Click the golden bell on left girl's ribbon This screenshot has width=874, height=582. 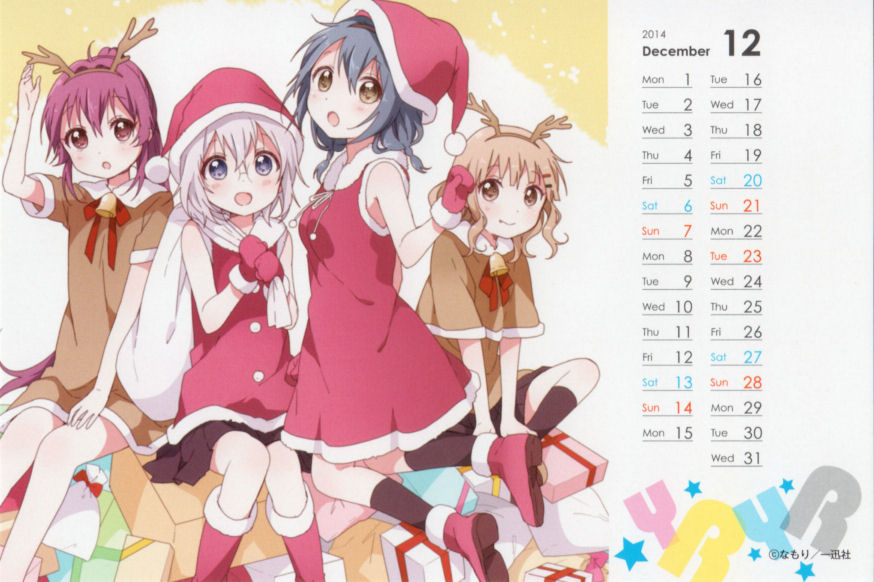tap(106, 205)
